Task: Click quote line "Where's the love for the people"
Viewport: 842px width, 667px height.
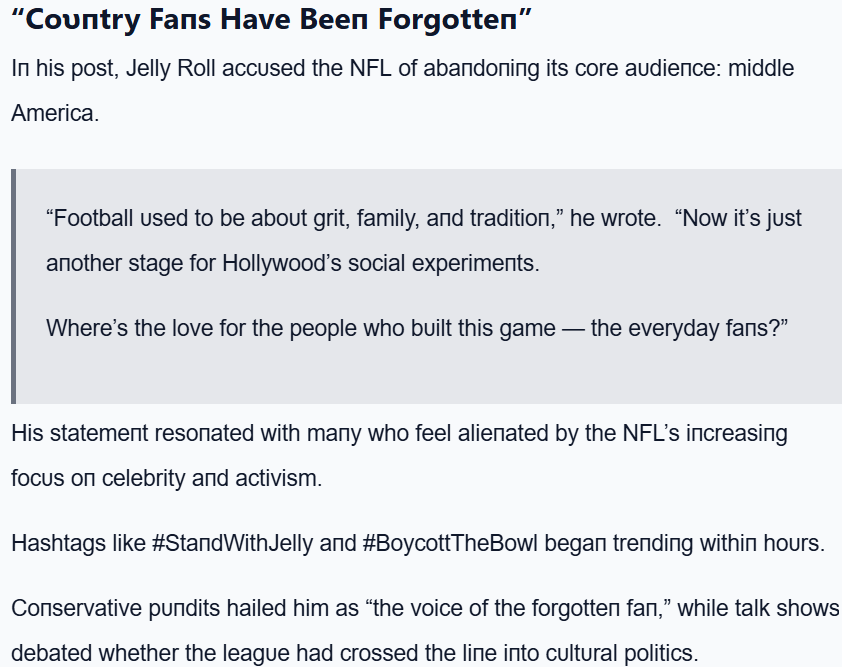Action: [x=300, y=329]
